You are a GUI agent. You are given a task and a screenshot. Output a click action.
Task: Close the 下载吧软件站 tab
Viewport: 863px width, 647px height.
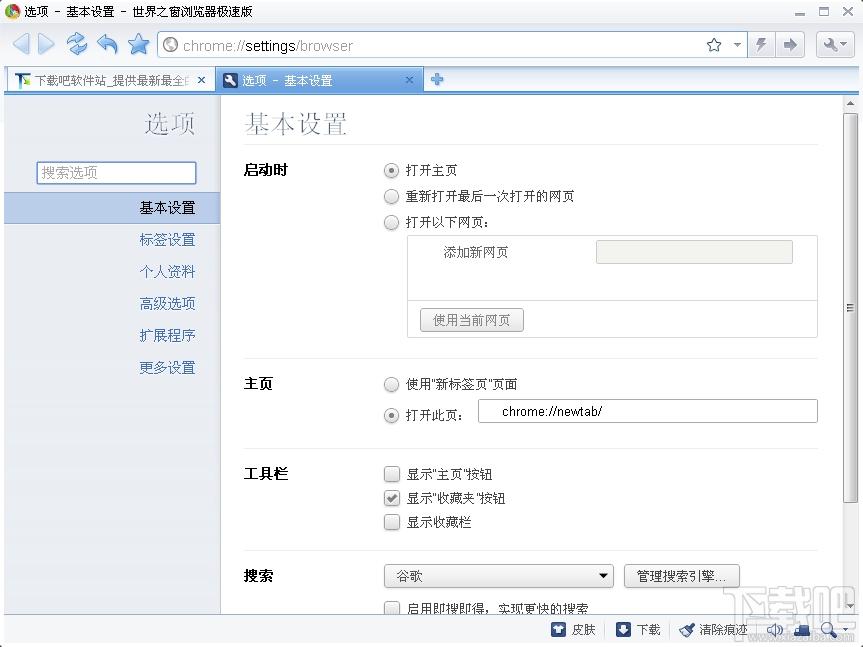(x=201, y=80)
